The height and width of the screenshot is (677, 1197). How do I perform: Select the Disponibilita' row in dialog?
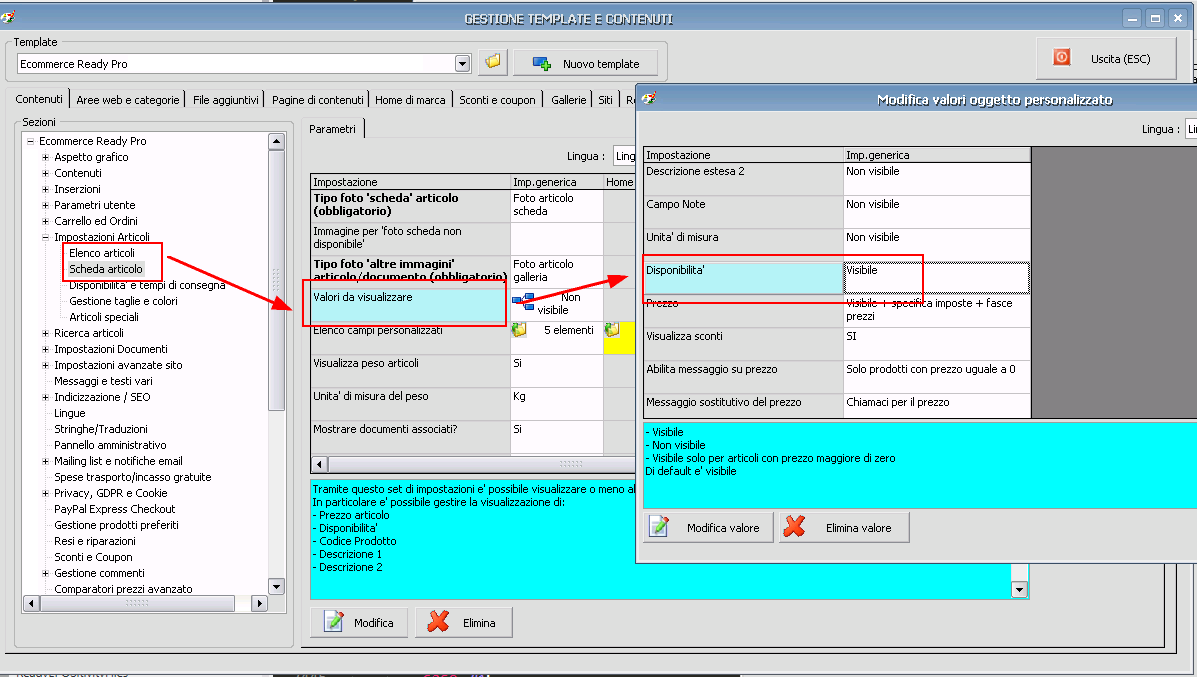coord(744,278)
